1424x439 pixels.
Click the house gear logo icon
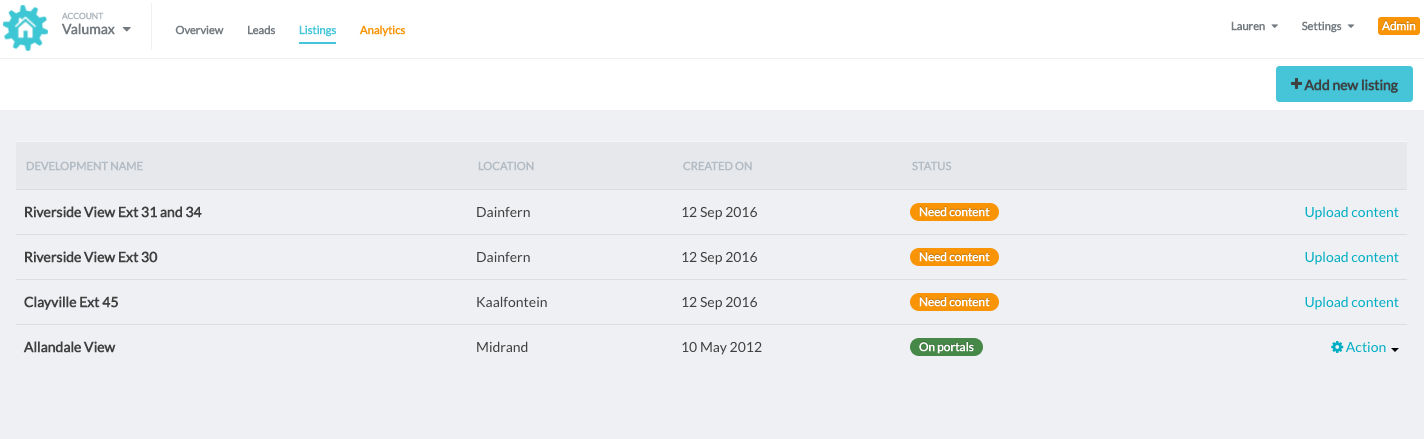point(26,27)
